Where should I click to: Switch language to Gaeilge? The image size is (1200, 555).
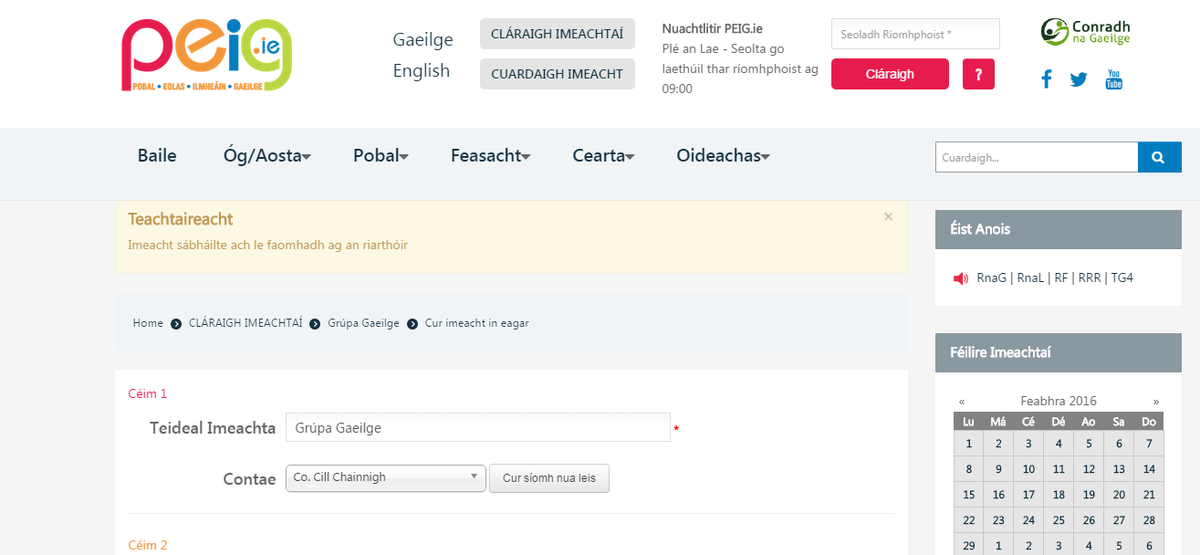pos(423,40)
